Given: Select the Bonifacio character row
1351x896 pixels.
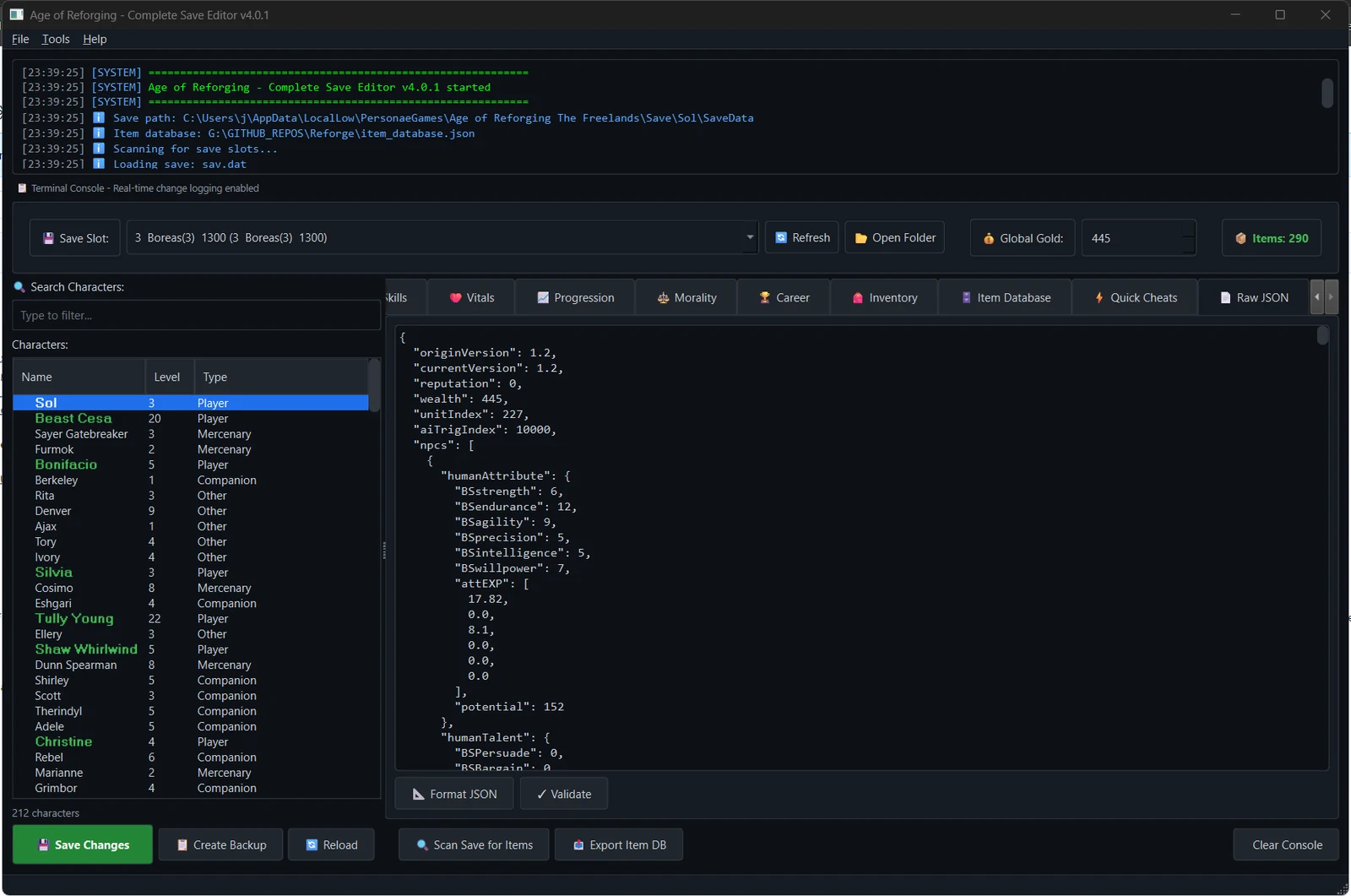Looking at the screenshot, I should [191, 464].
